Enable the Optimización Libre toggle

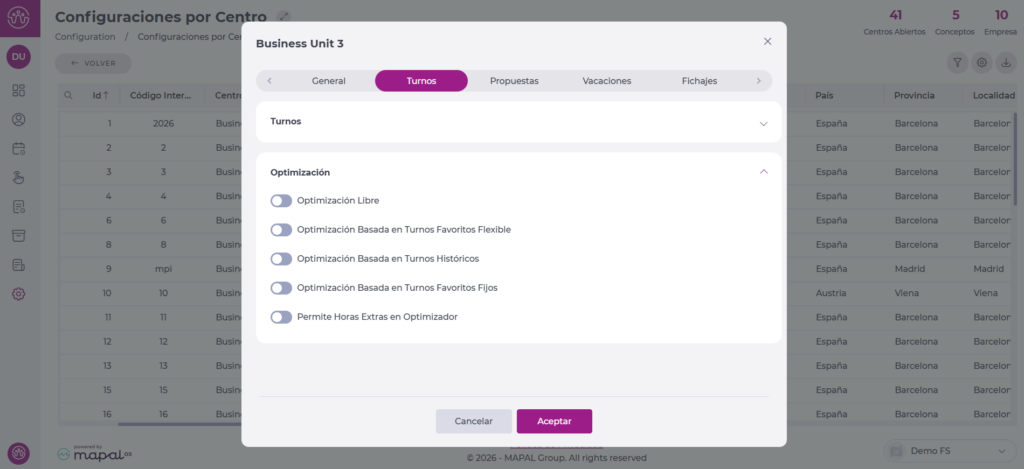[x=281, y=201]
